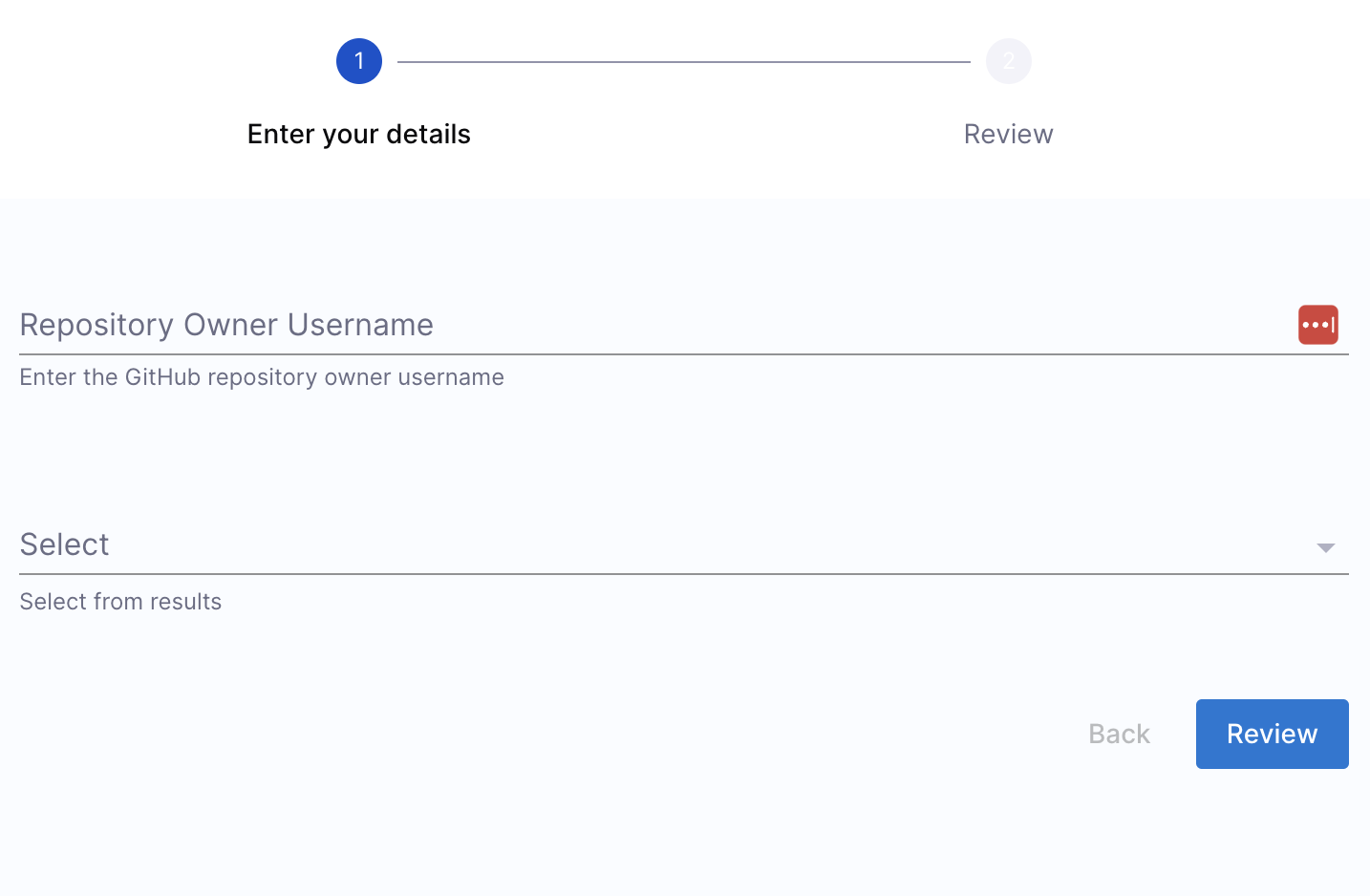Go to the "Enter your details" step label

coord(359,134)
